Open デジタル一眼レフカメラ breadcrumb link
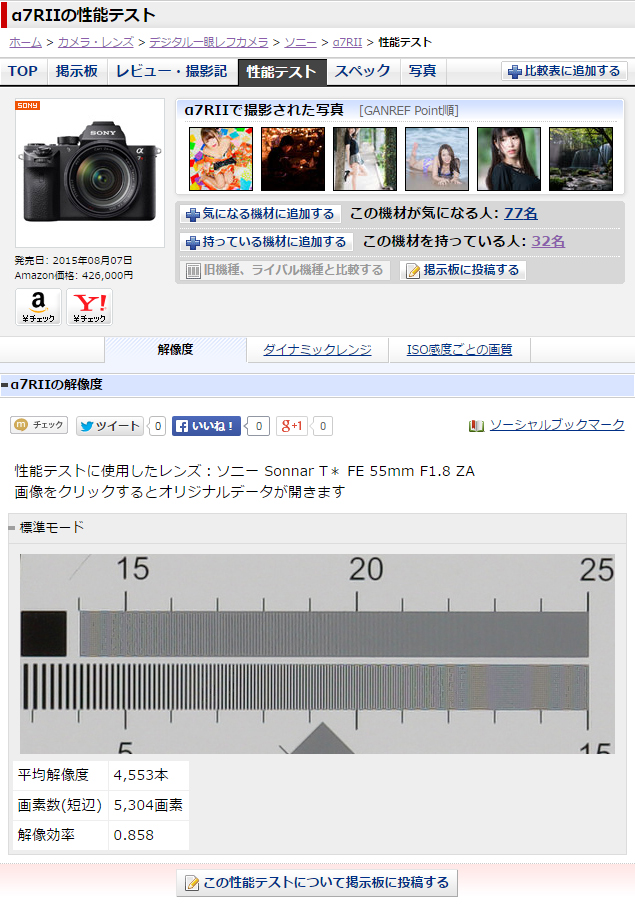 (209, 42)
